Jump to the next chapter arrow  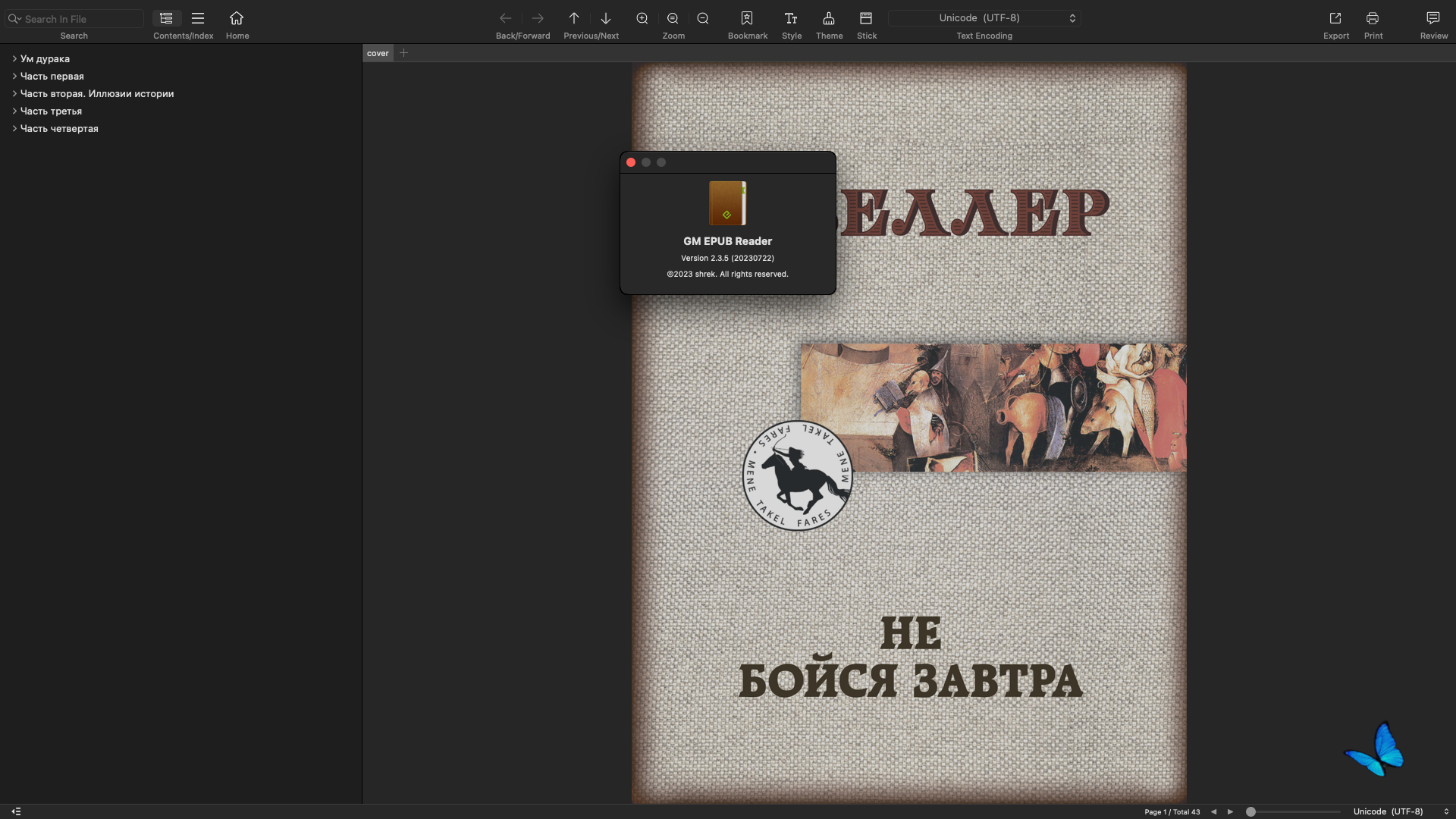[x=606, y=18]
